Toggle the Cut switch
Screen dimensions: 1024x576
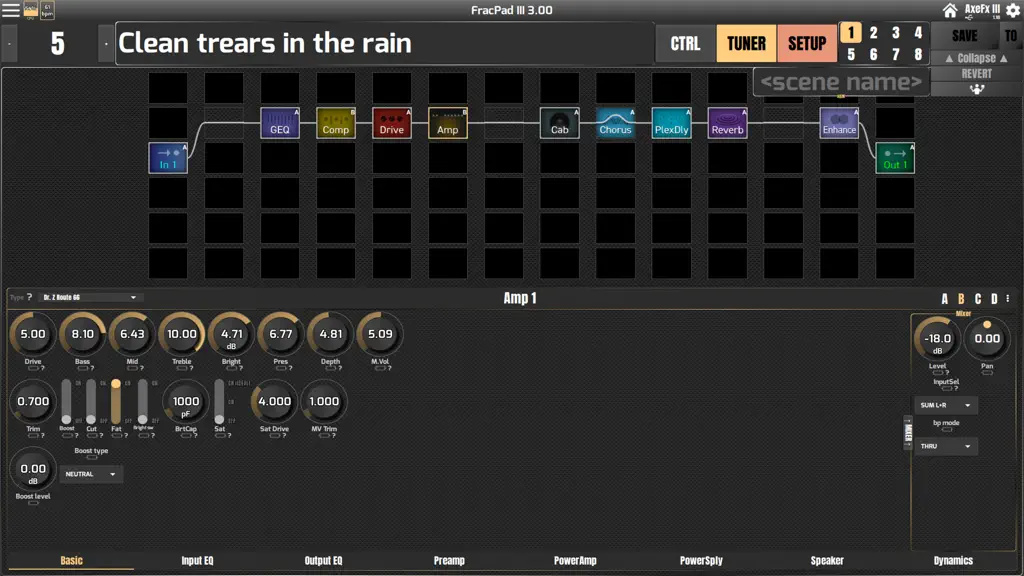91,402
